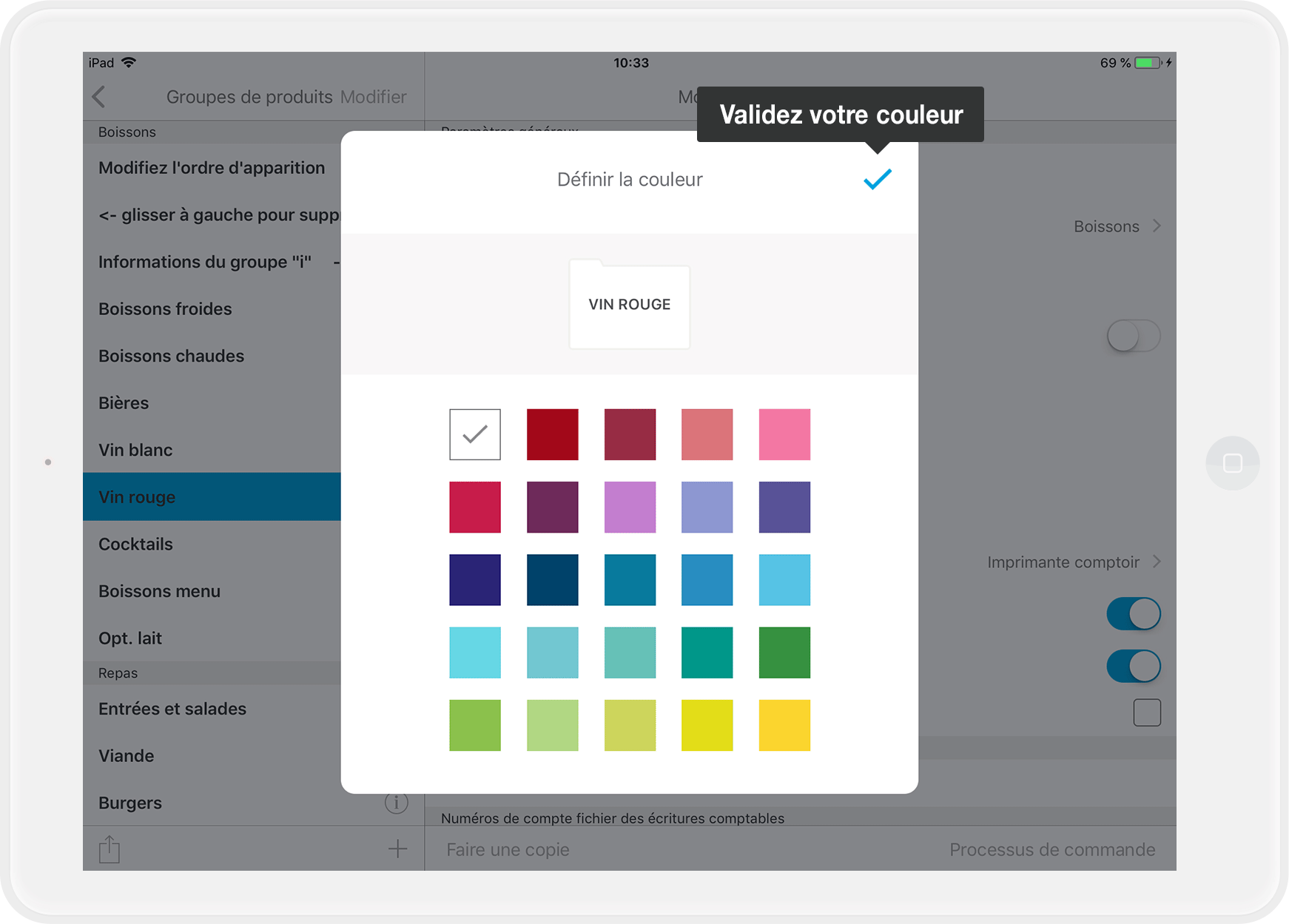Viewport: 1289px width, 924px height.
Task: Choose the periwinkle lavender swatch
Action: pos(707,507)
